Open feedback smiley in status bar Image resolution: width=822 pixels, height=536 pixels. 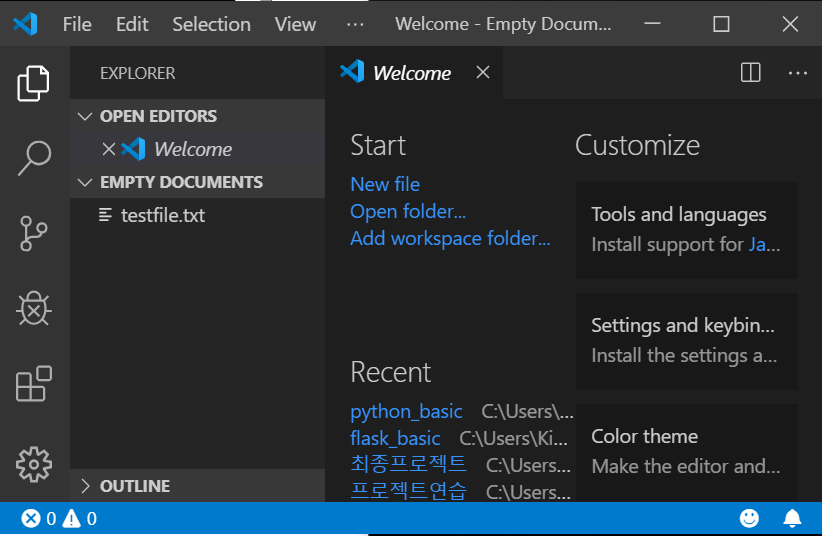(749, 518)
